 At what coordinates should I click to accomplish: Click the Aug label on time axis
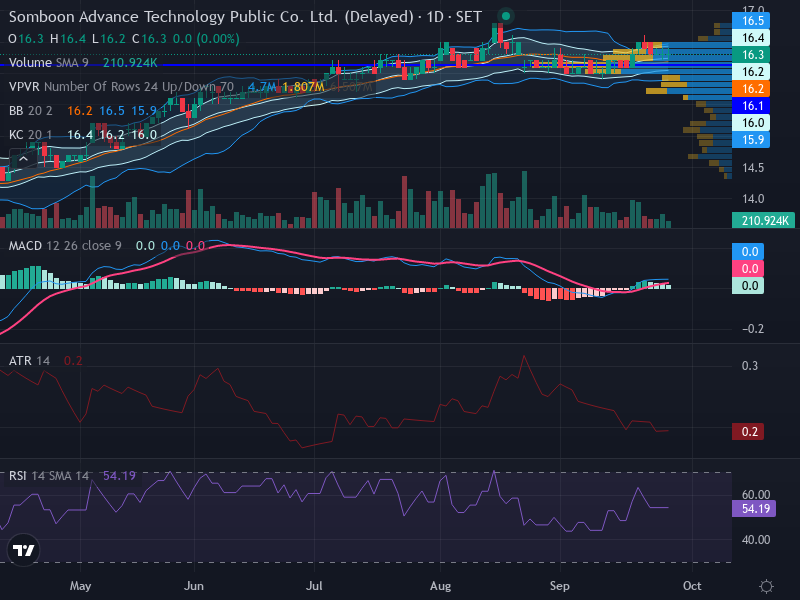click(x=440, y=586)
